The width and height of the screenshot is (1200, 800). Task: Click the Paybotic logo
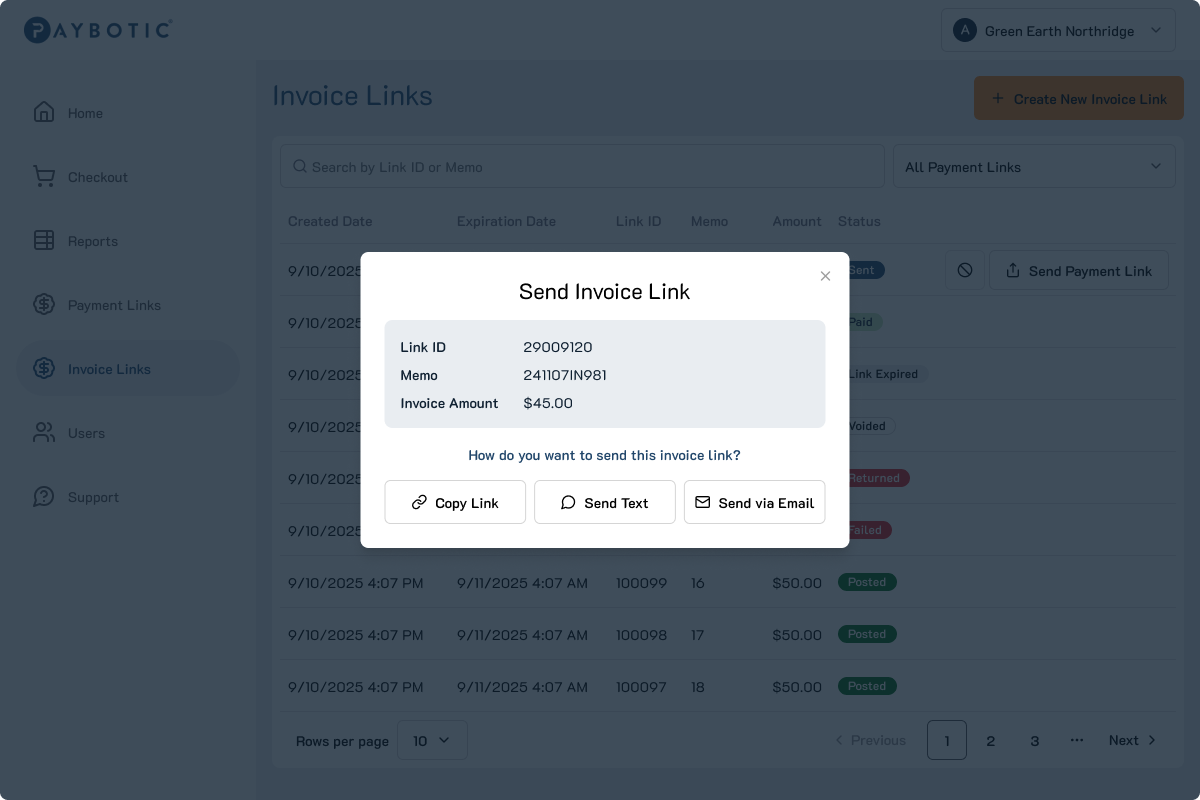click(x=98, y=30)
